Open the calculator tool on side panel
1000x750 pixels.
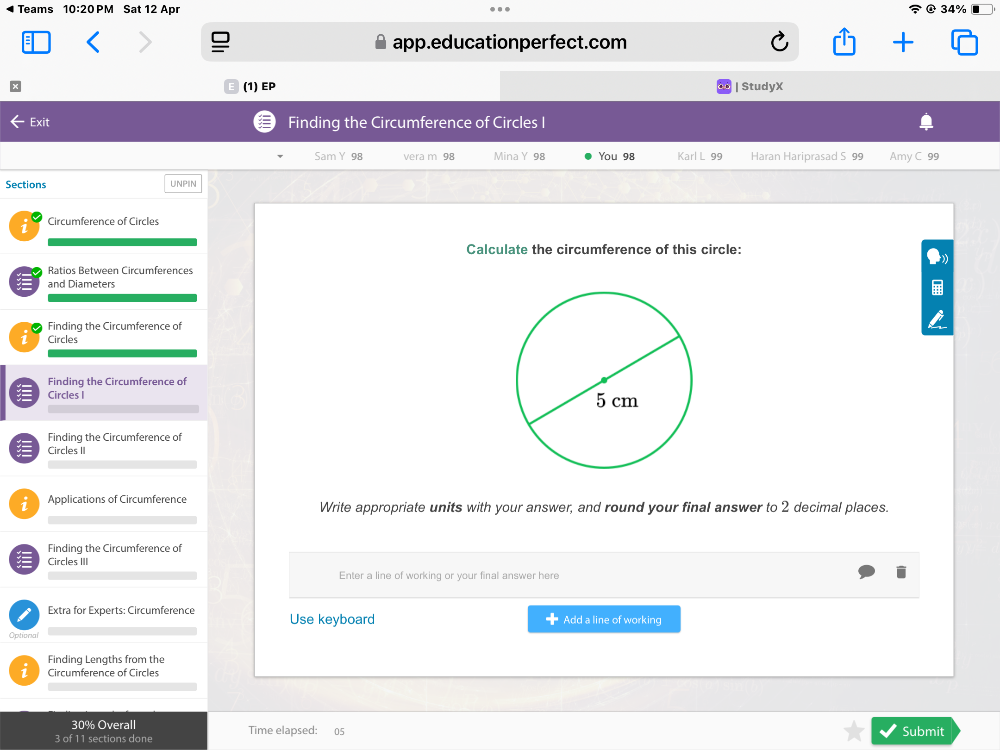(x=937, y=288)
